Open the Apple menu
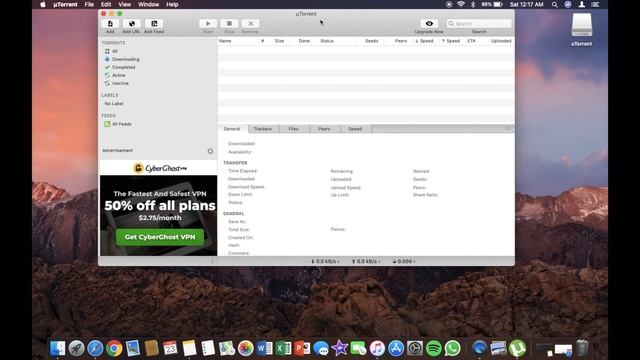 pyautogui.click(x=42, y=4)
